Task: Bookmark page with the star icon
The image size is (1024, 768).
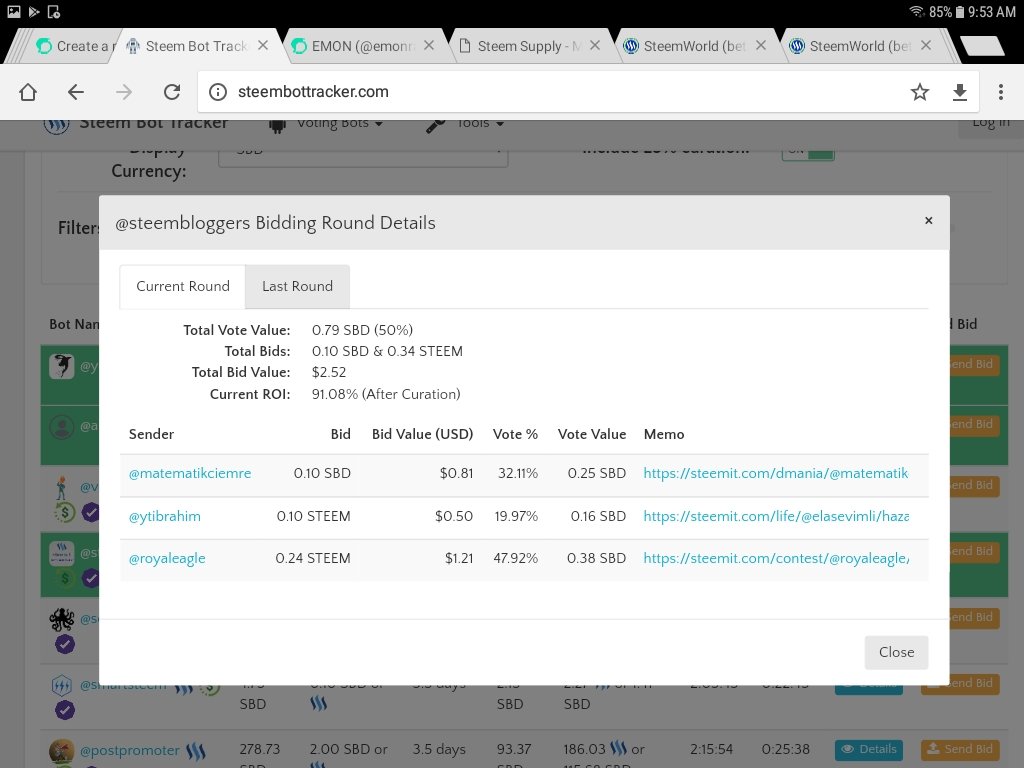Action: [920, 92]
